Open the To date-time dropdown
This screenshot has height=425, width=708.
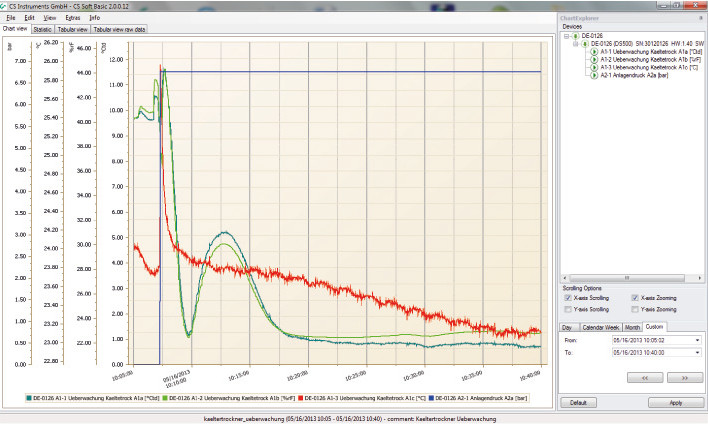tap(697, 353)
